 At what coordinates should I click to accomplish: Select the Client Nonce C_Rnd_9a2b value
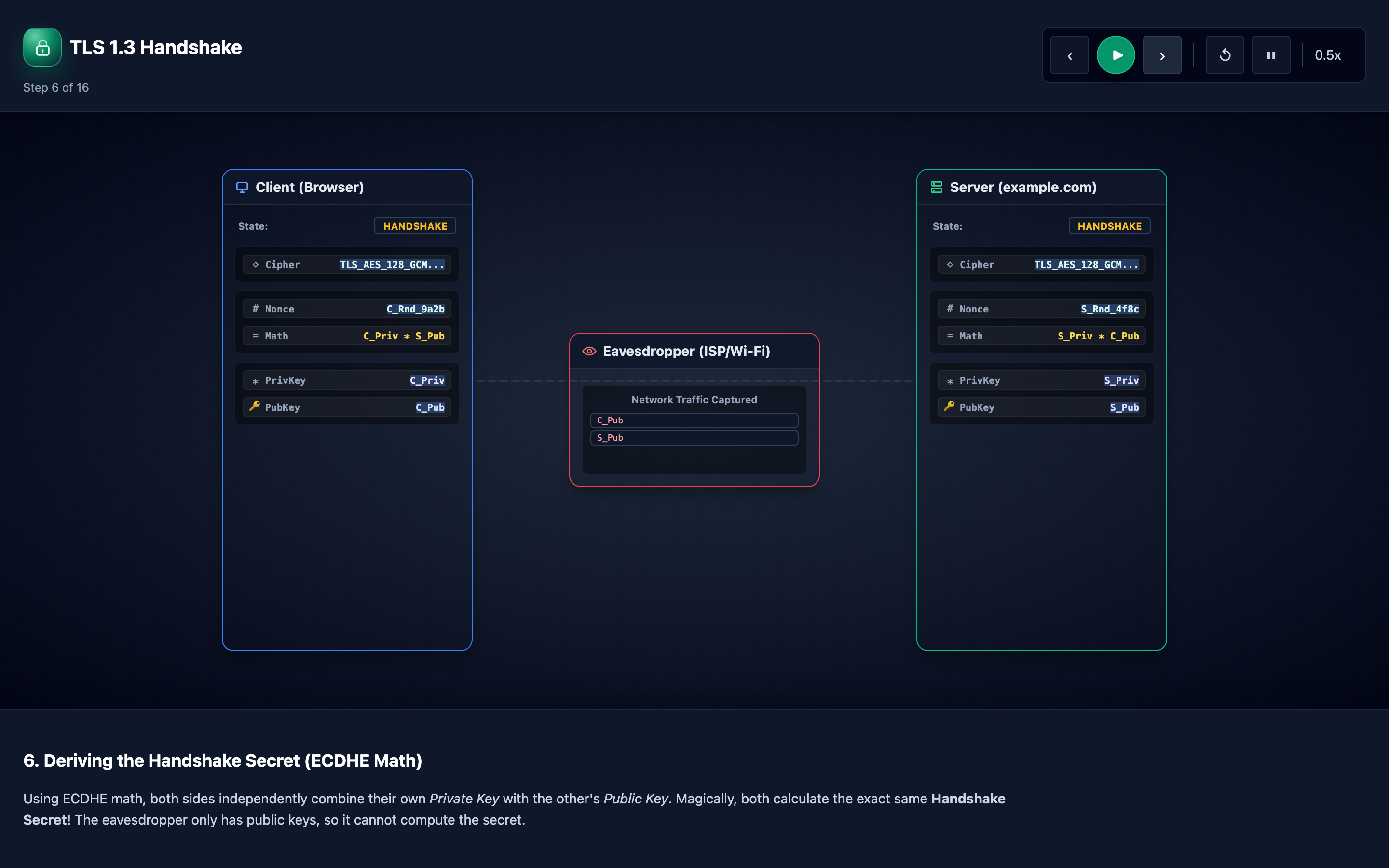[416, 309]
